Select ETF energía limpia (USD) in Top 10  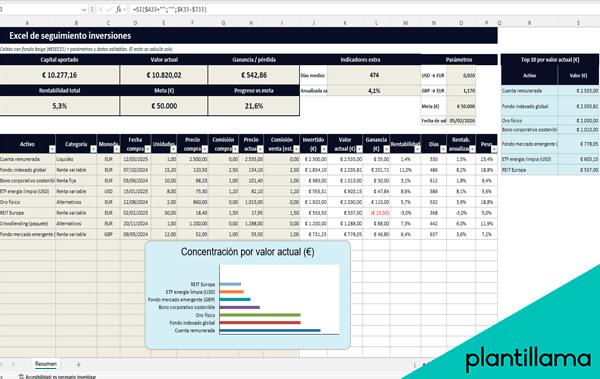click(530, 159)
